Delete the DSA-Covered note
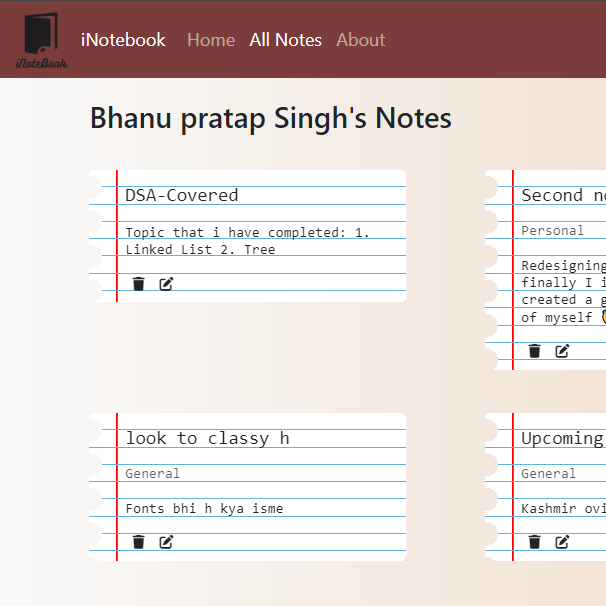This screenshot has height=606, width=606. tap(139, 284)
